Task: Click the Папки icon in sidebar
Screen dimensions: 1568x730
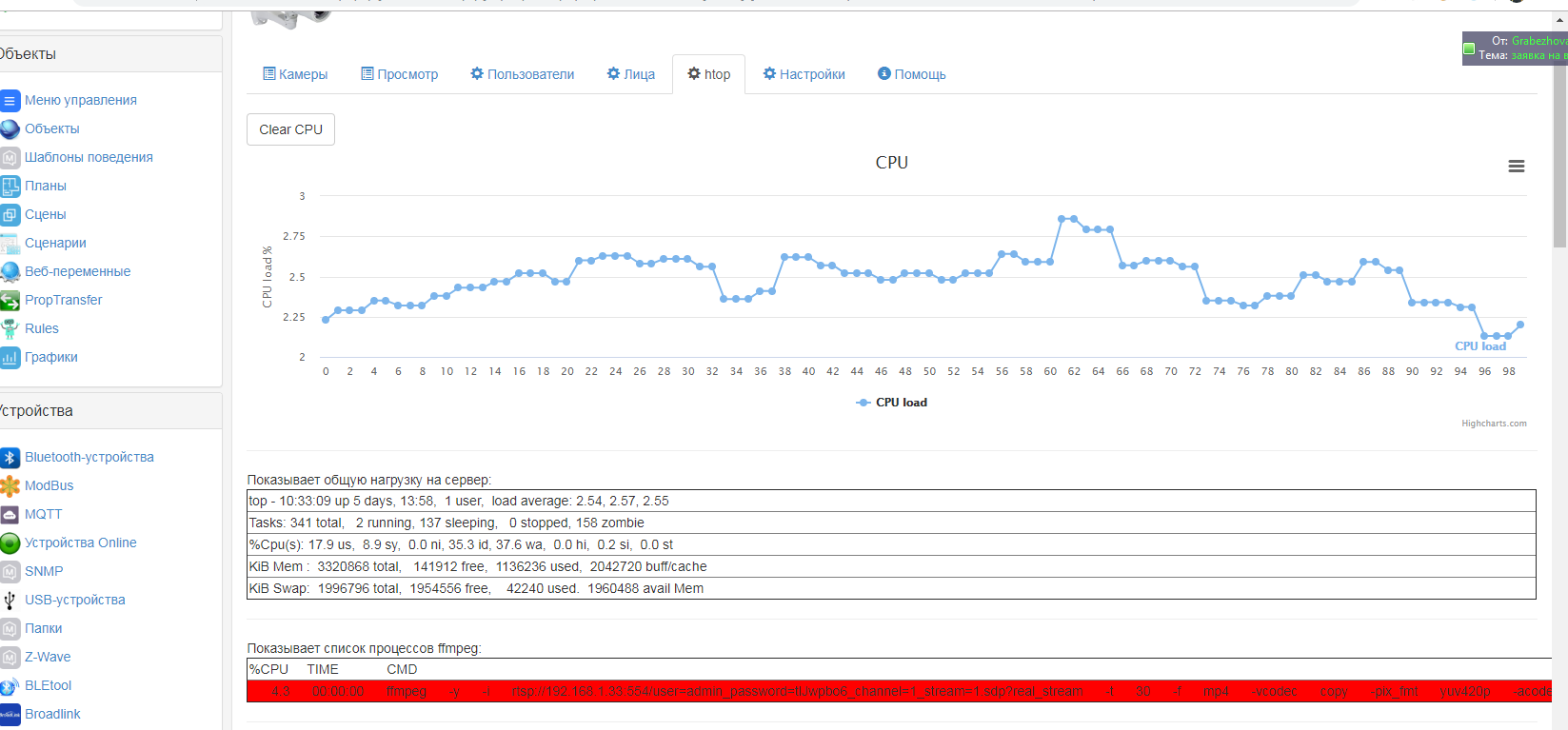Action: [x=10, y=628]
